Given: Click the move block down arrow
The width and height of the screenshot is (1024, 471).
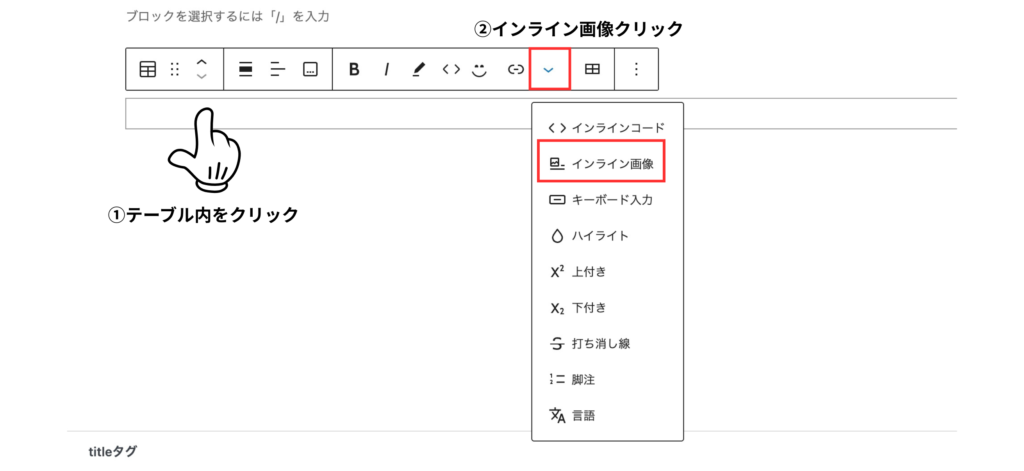Looking at the screenshot, I should coord(202,77).
